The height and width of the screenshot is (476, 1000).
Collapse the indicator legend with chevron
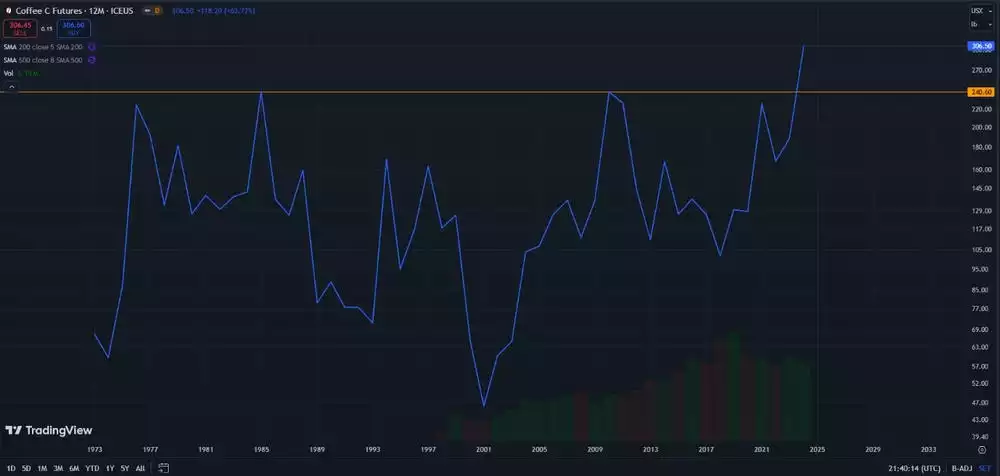point(11,87)
